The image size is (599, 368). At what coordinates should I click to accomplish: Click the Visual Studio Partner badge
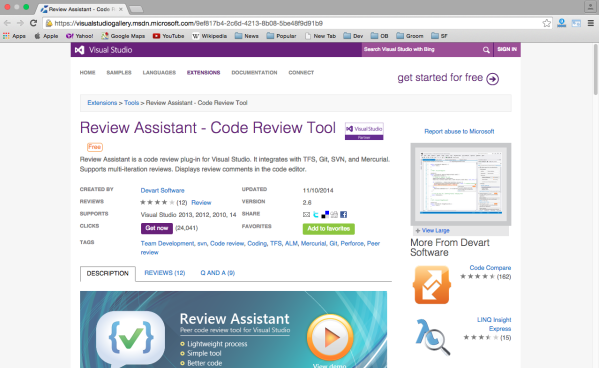click(364, 131)
